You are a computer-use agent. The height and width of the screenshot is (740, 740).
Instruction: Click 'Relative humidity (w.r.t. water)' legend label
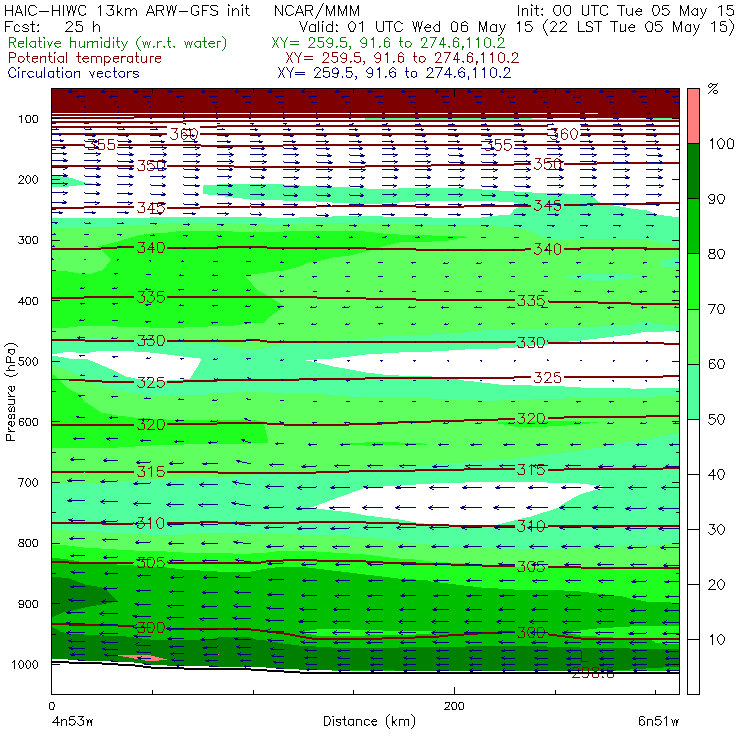coord(118,43)
